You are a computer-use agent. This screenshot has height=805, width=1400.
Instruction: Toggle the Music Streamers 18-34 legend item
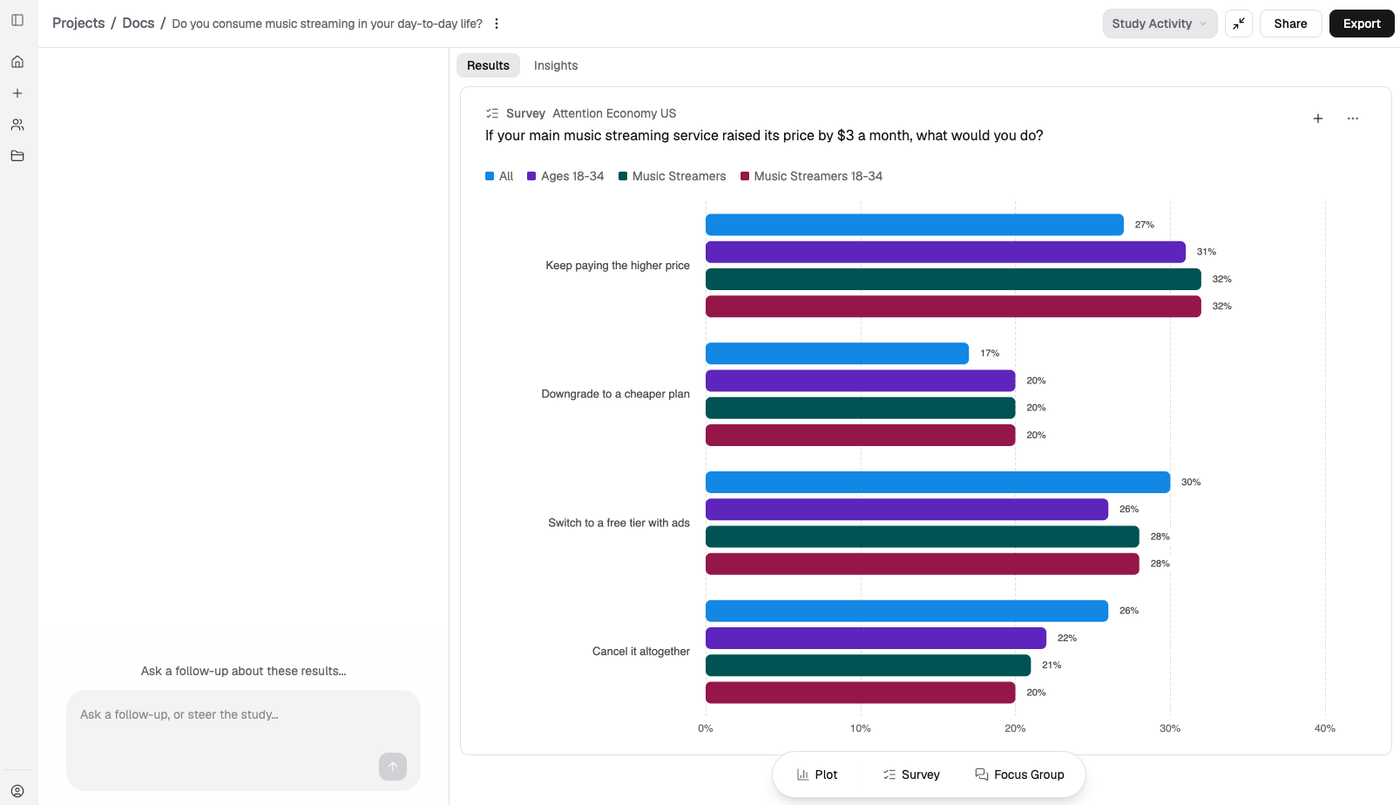pos(811,176)
